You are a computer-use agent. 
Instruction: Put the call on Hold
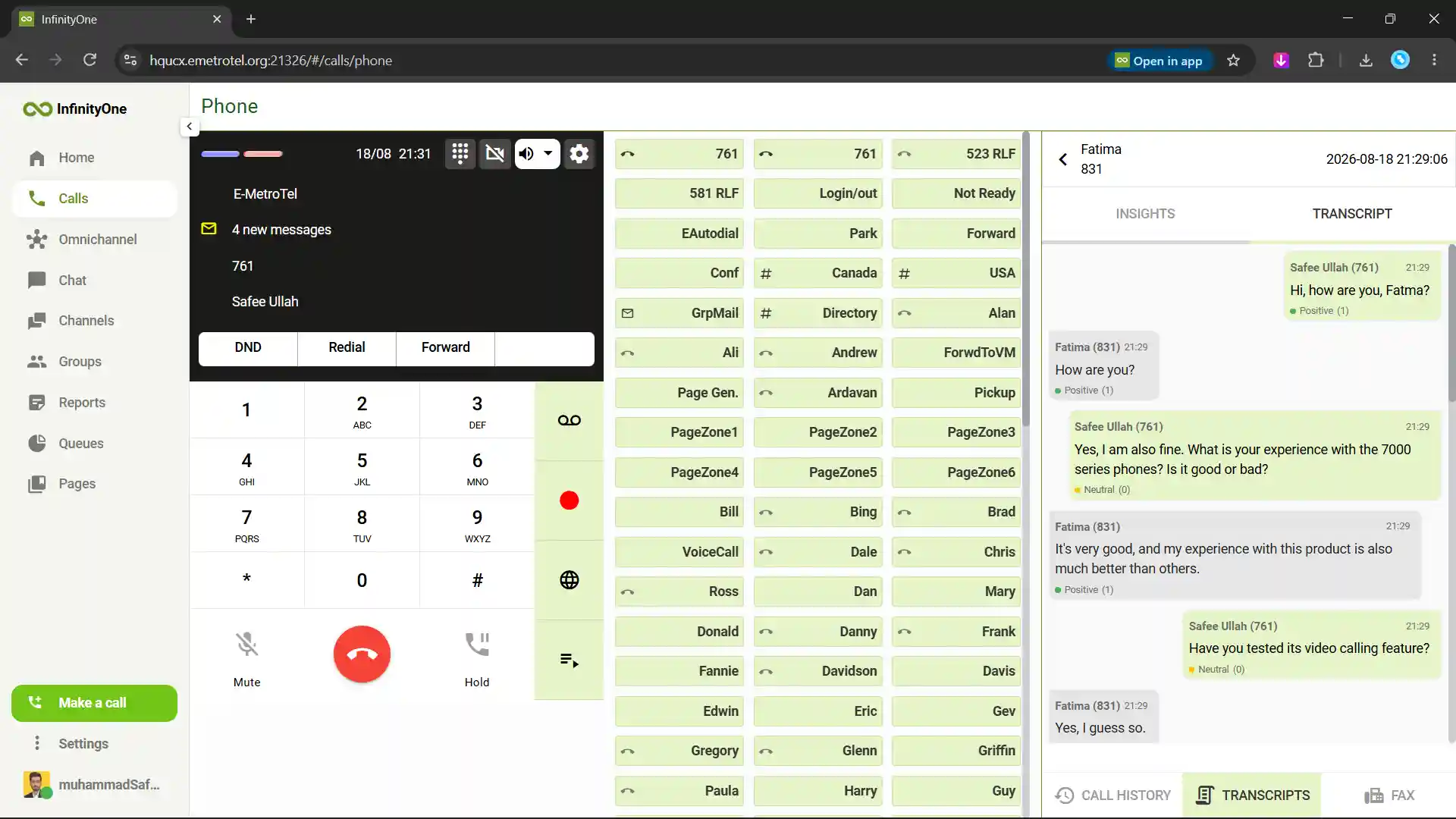click(477, 658)
